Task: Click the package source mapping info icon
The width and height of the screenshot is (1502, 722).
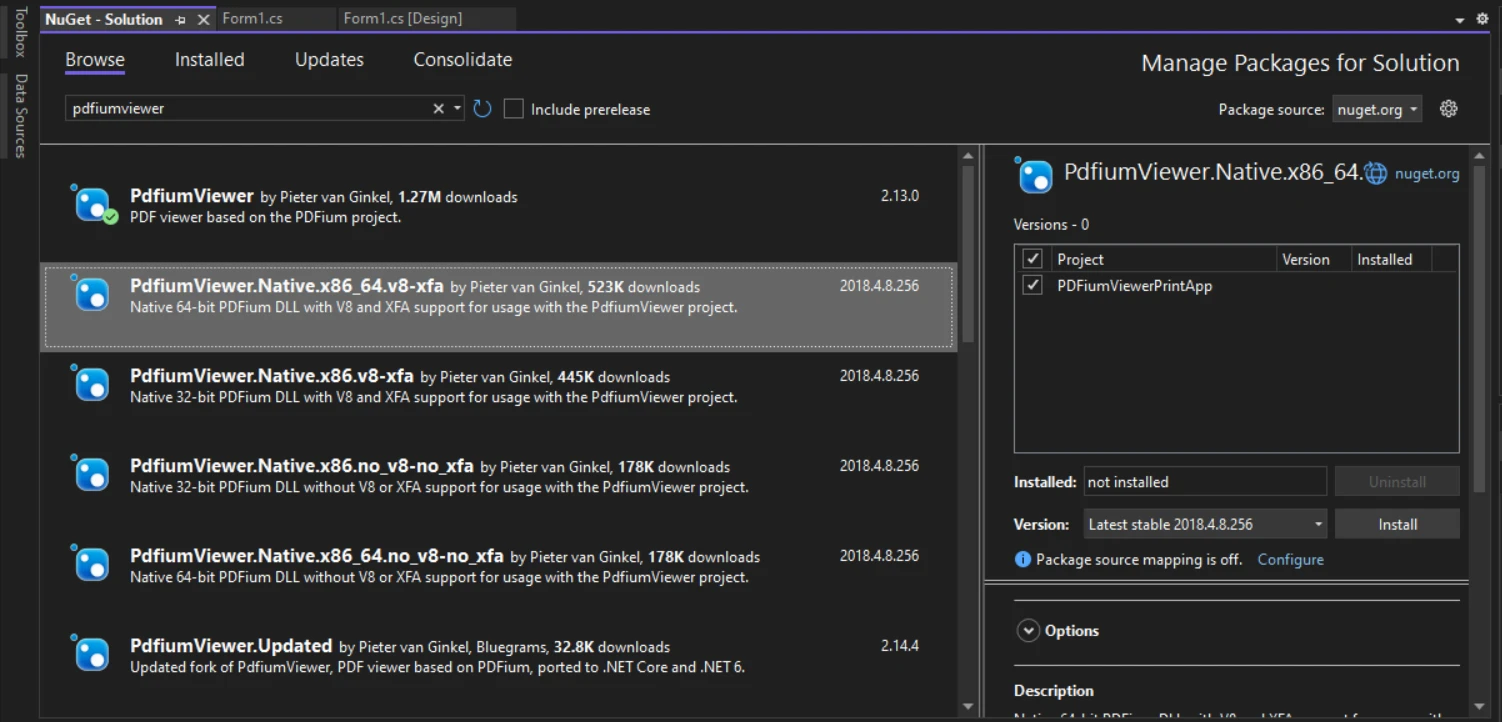Action: click(x=1022, y=560)
